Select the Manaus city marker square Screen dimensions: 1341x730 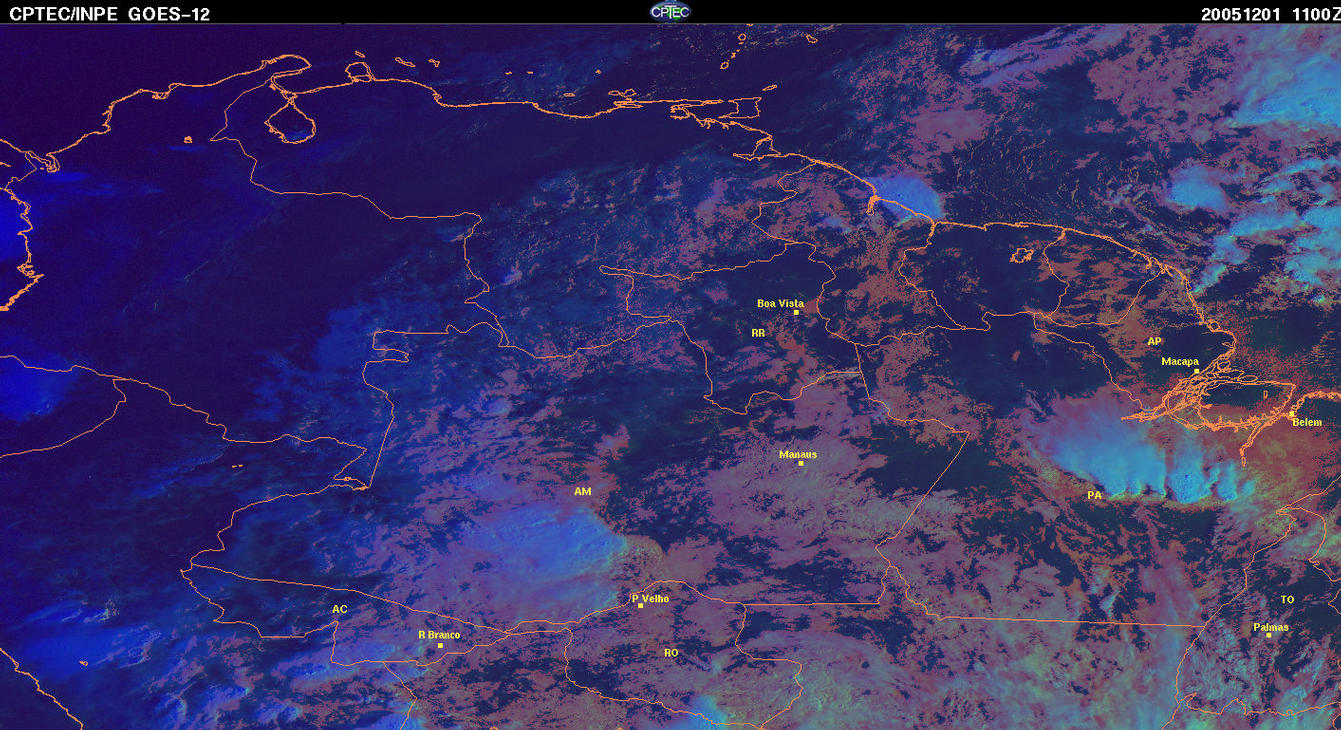801,463
